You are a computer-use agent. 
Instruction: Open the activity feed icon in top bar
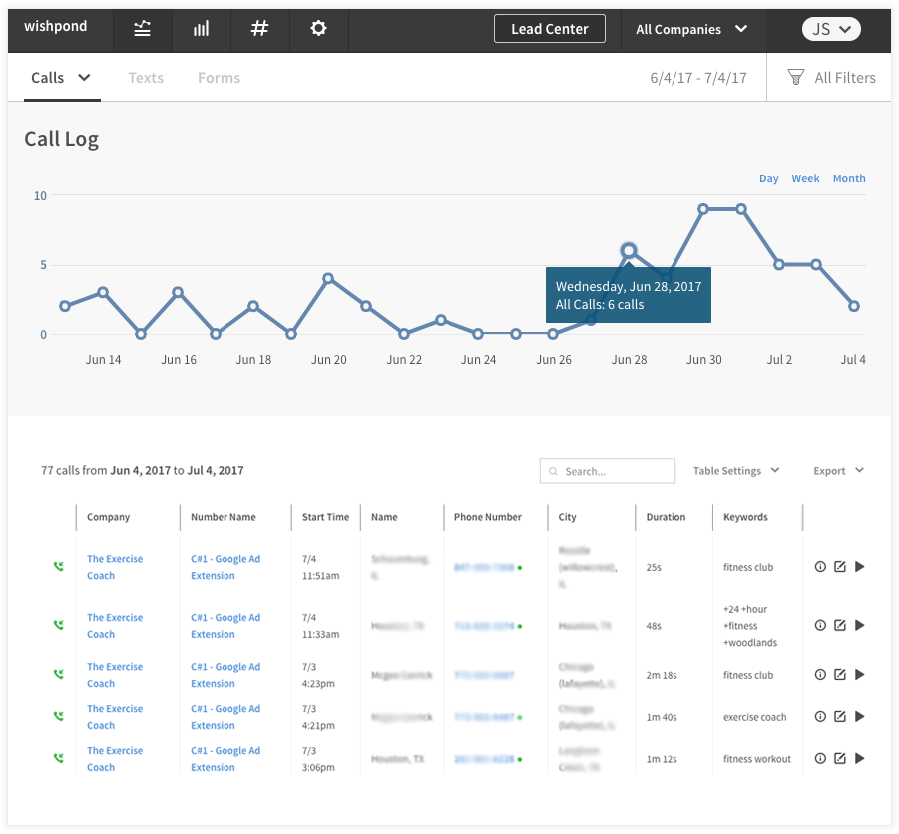point(142,28)
